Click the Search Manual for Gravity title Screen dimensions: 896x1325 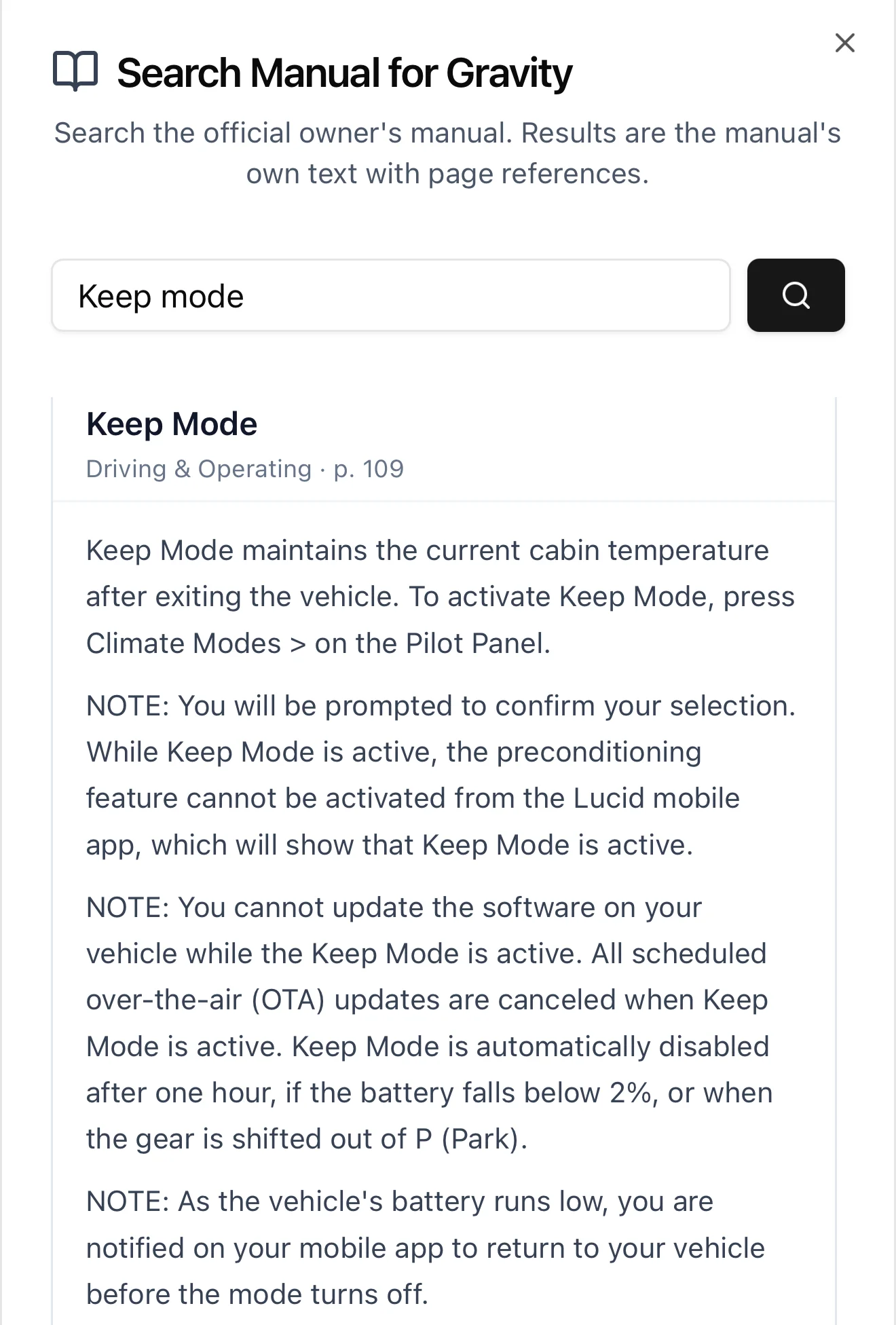pyautogui.click(x=345, y=73)
